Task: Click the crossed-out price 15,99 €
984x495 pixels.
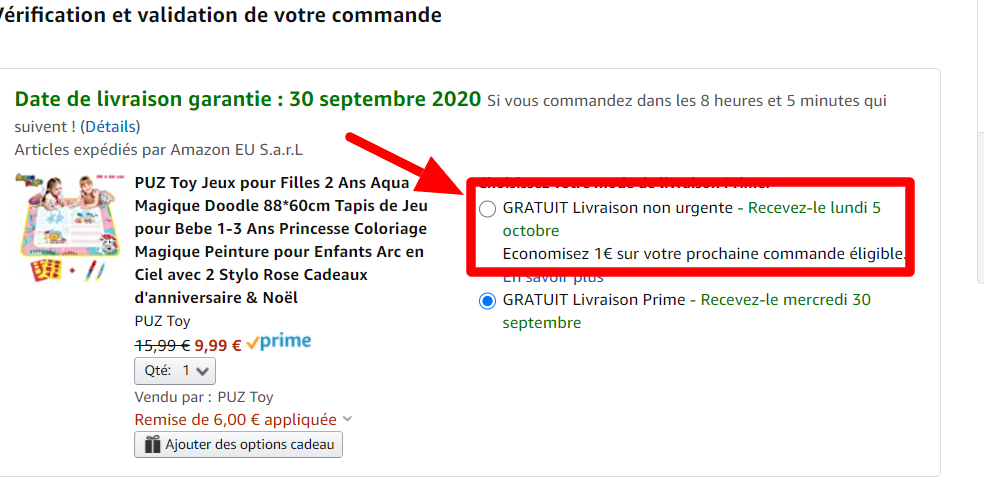Action: coord(162,345)
